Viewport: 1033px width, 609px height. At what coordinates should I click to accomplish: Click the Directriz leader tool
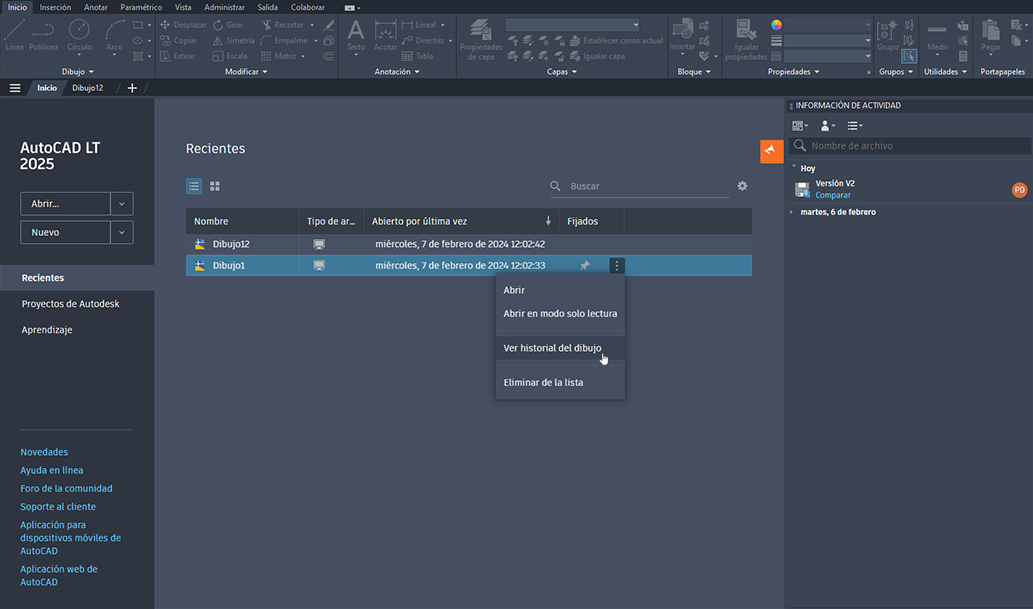pyautogui.click(x=422, y=41)
